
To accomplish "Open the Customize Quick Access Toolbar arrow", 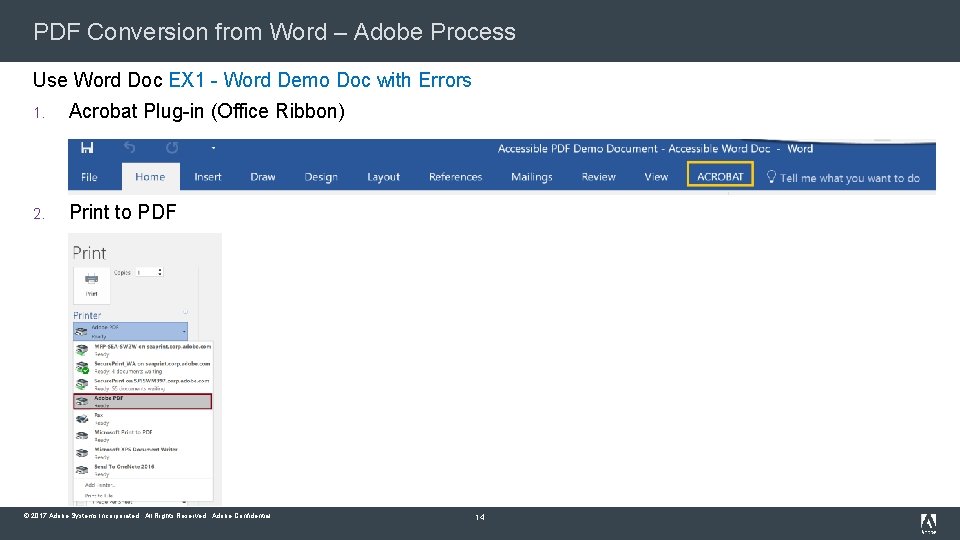I will (213, 148).
